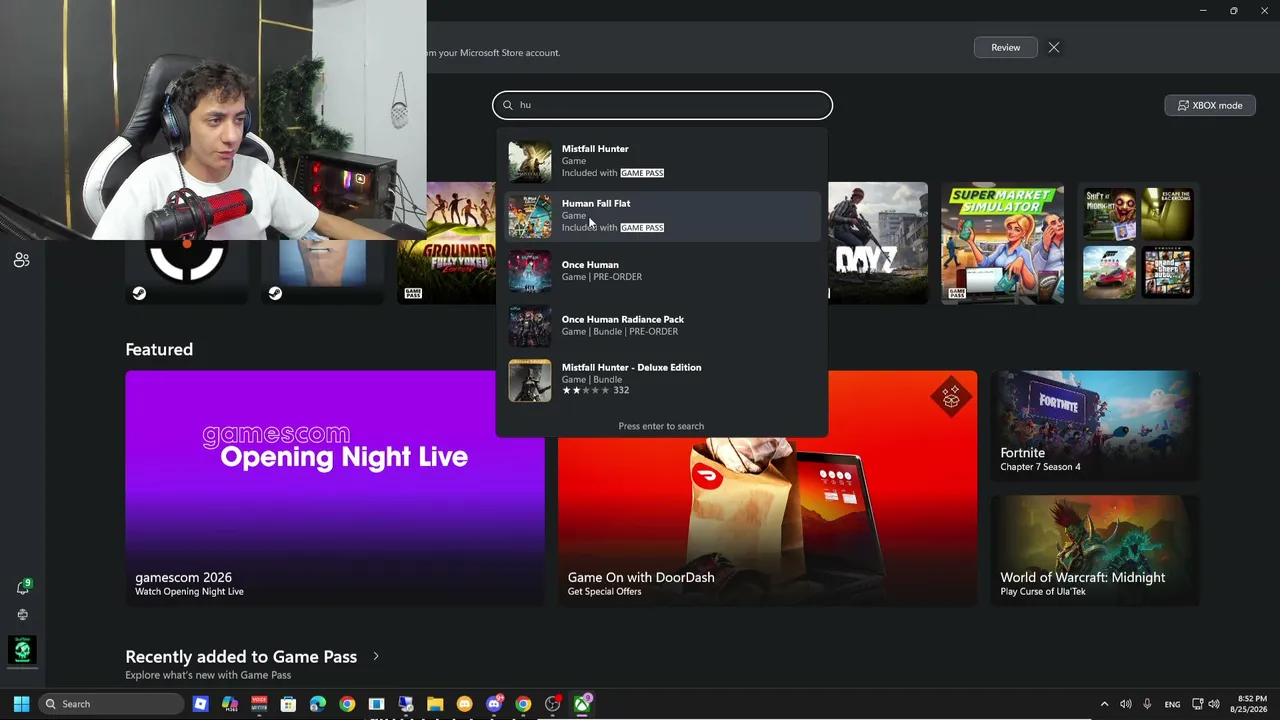Select Once Human search suggestion

(x=662, y=271)
